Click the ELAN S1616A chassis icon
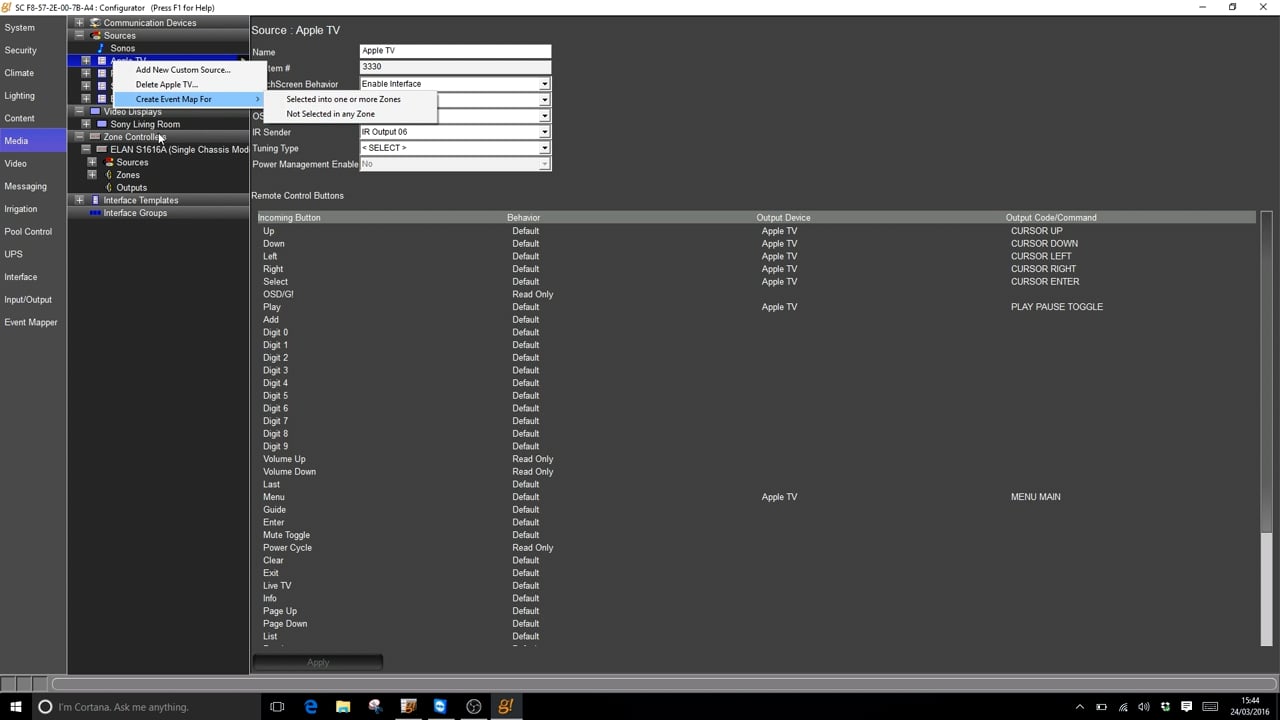The image size is (1280, 720). 101,150
